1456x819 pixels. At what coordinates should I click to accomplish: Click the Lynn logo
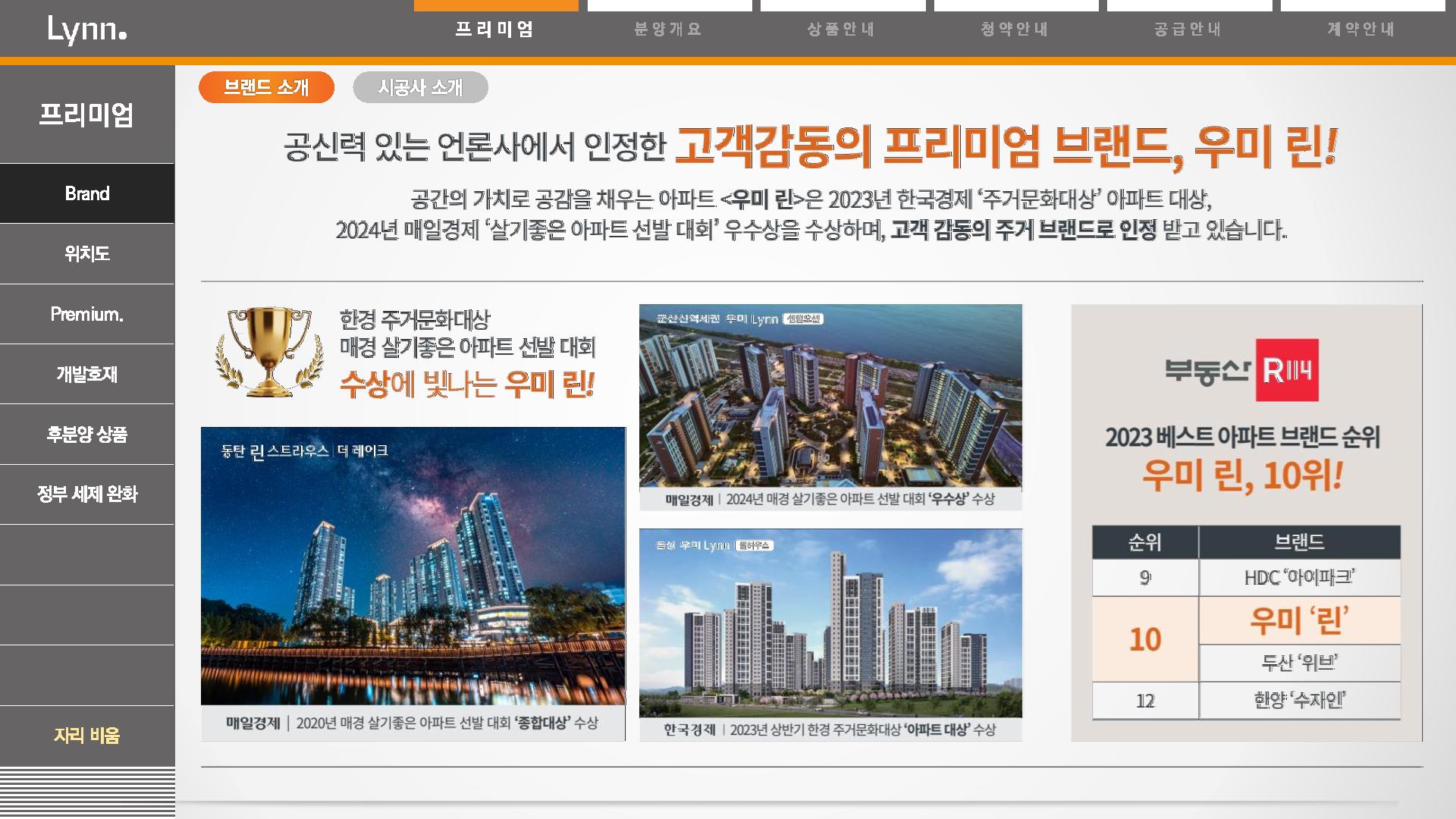pyautogui.click(x=86, y=30)
